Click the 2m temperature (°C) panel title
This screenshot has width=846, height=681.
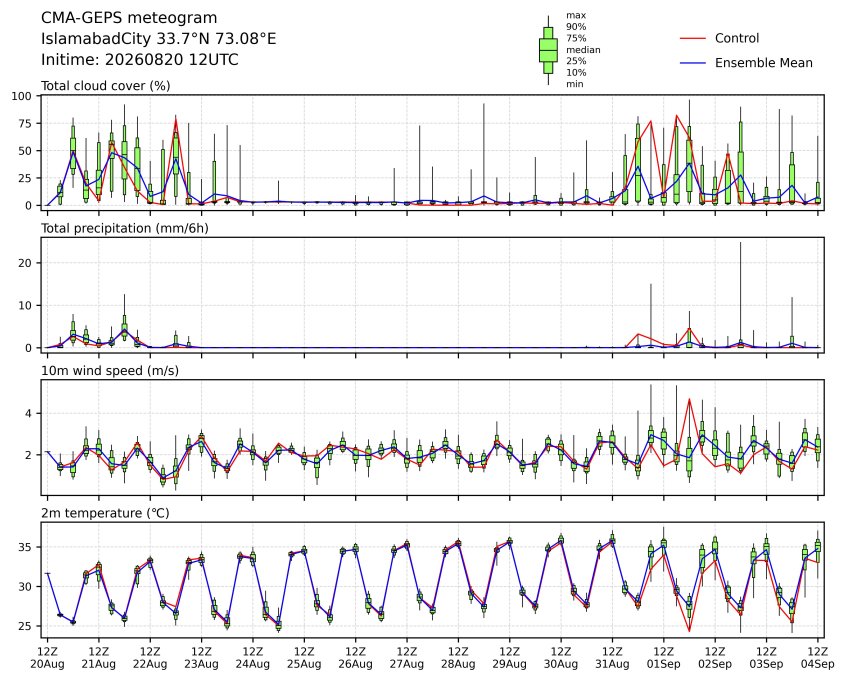pos(105,513)
